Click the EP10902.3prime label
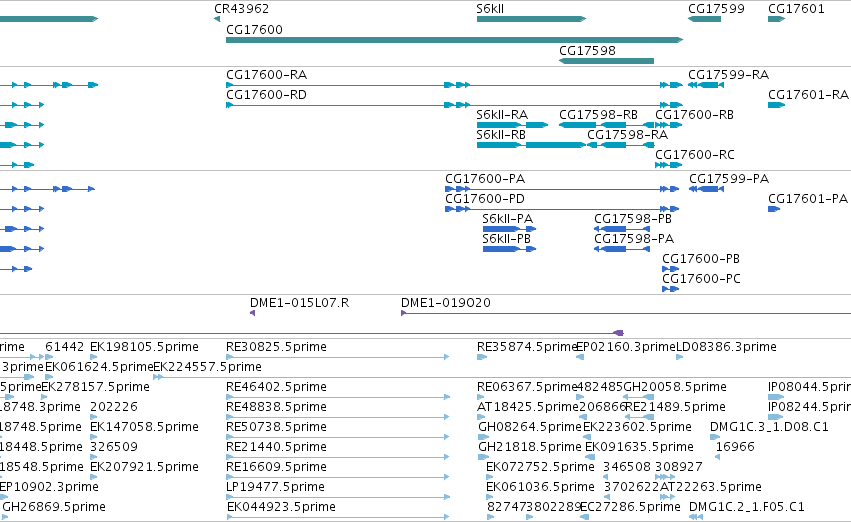 [49, 487]
